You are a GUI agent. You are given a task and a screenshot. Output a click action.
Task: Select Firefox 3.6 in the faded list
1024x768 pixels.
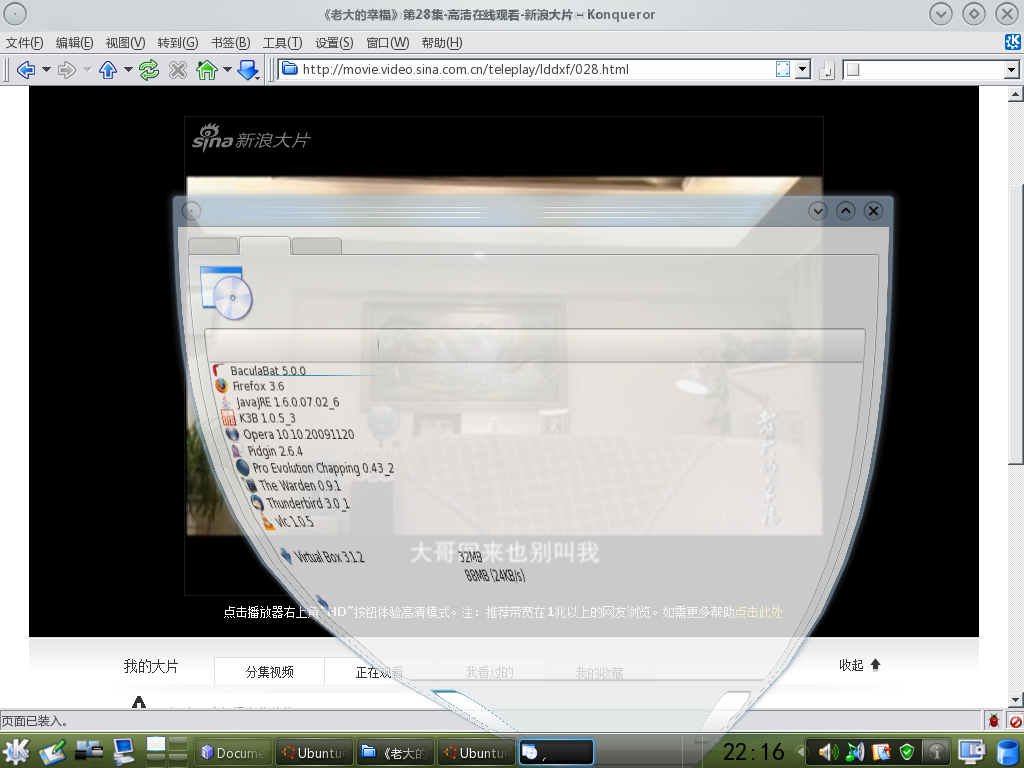tap(250, 386)
